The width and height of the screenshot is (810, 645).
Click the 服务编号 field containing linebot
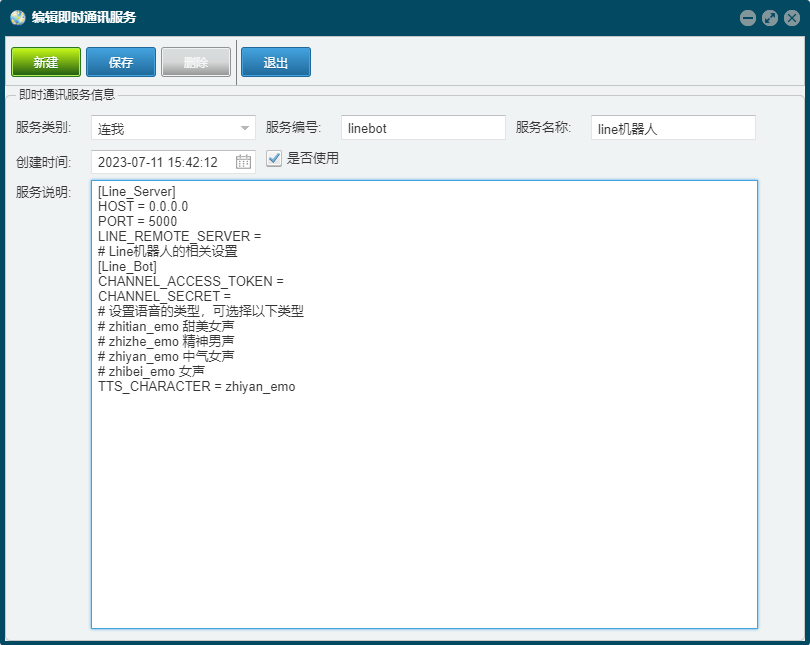point(423,128)
